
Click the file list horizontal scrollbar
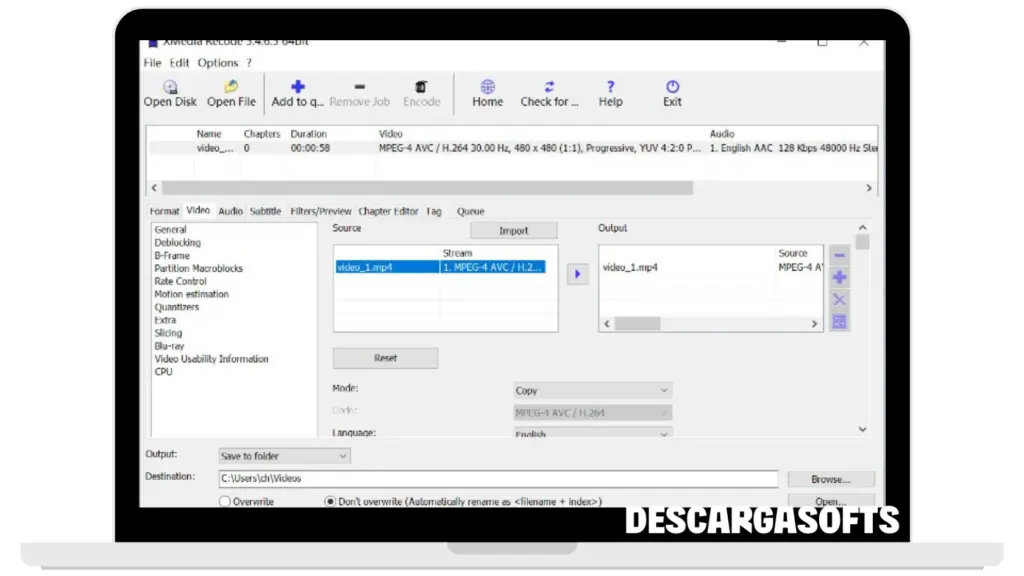[427, 188]
